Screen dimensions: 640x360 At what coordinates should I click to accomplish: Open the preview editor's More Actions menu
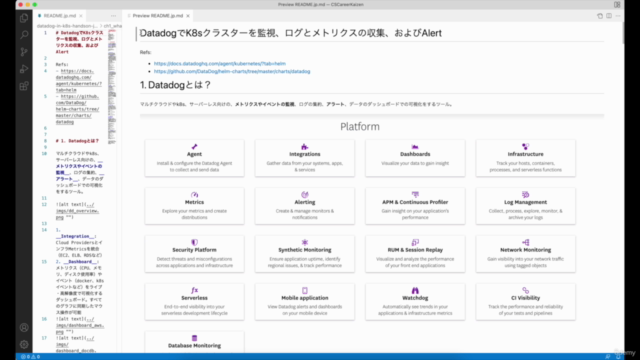click(618, 16)
